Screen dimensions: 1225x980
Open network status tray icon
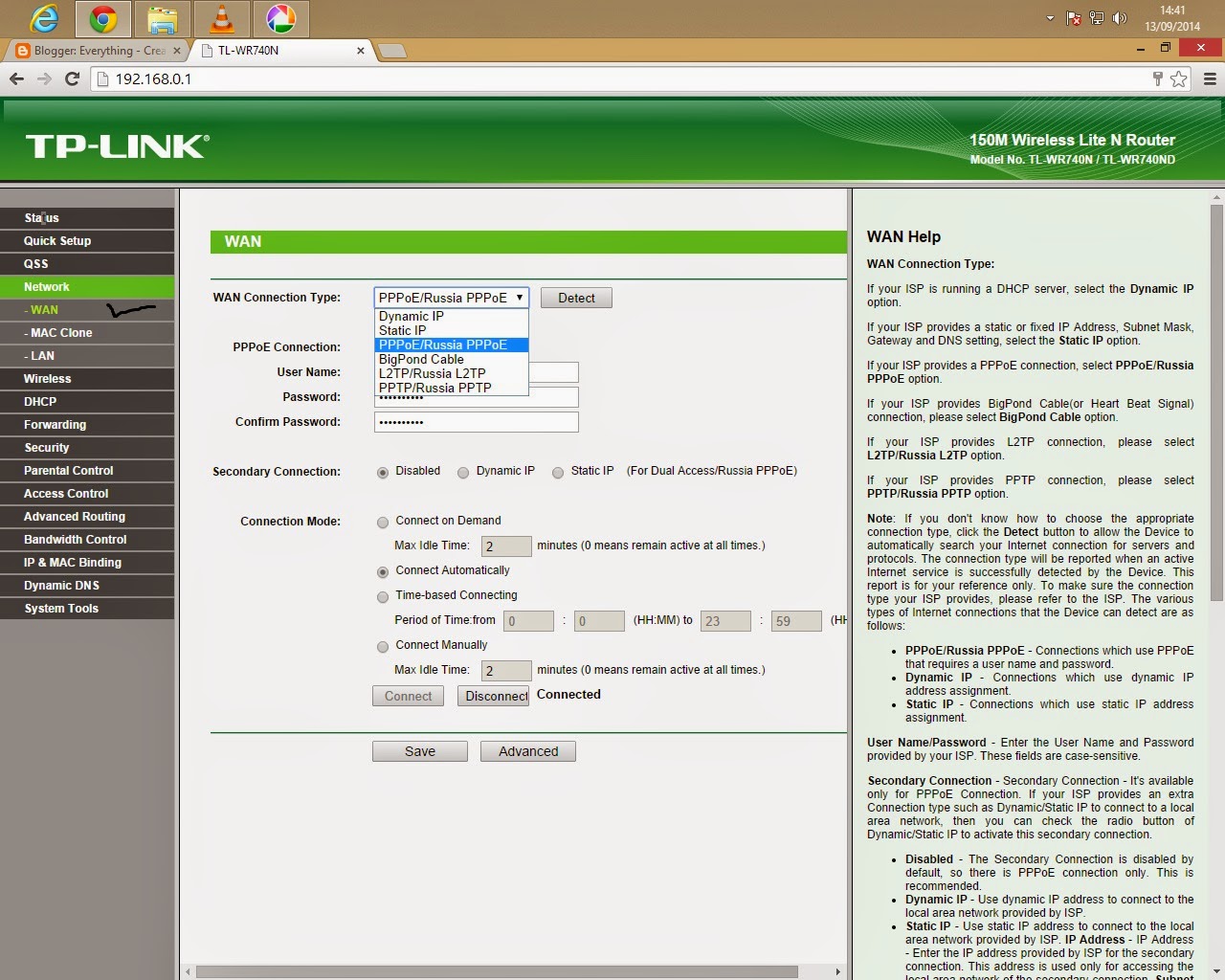1097,18
